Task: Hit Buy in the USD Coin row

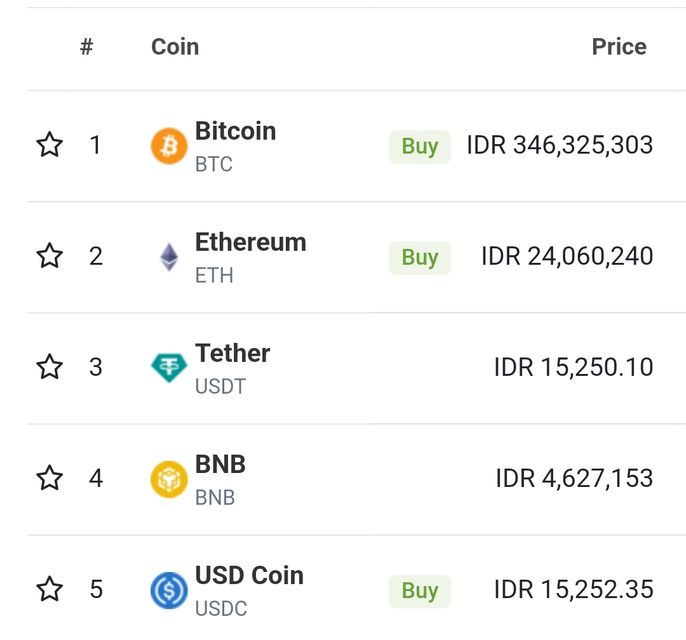Action: (420, 591)
